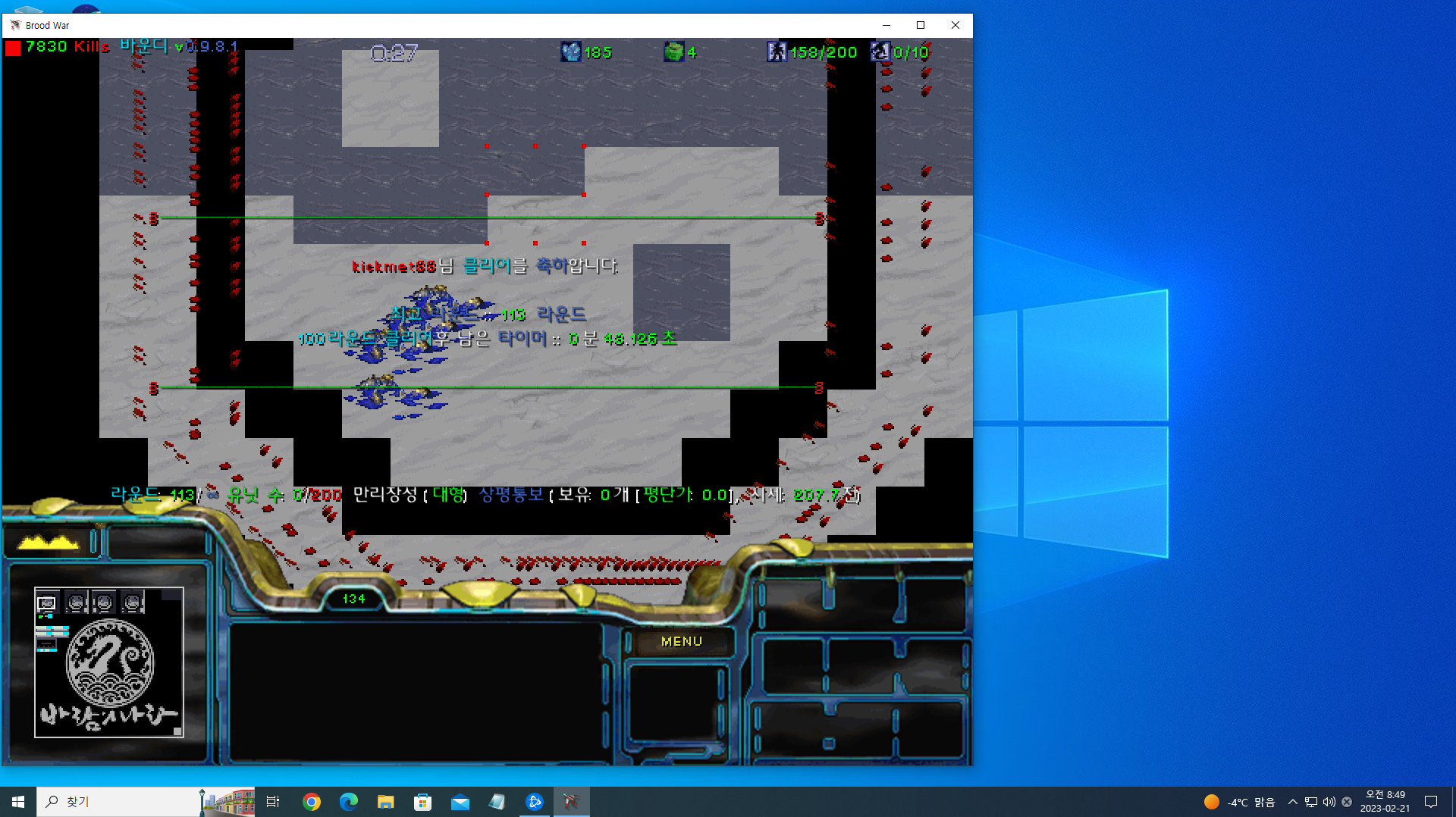The height and width of the screenshot is (817, 1456).
Task: Open the Mail app from taskbar
Action: click(460, 802)
